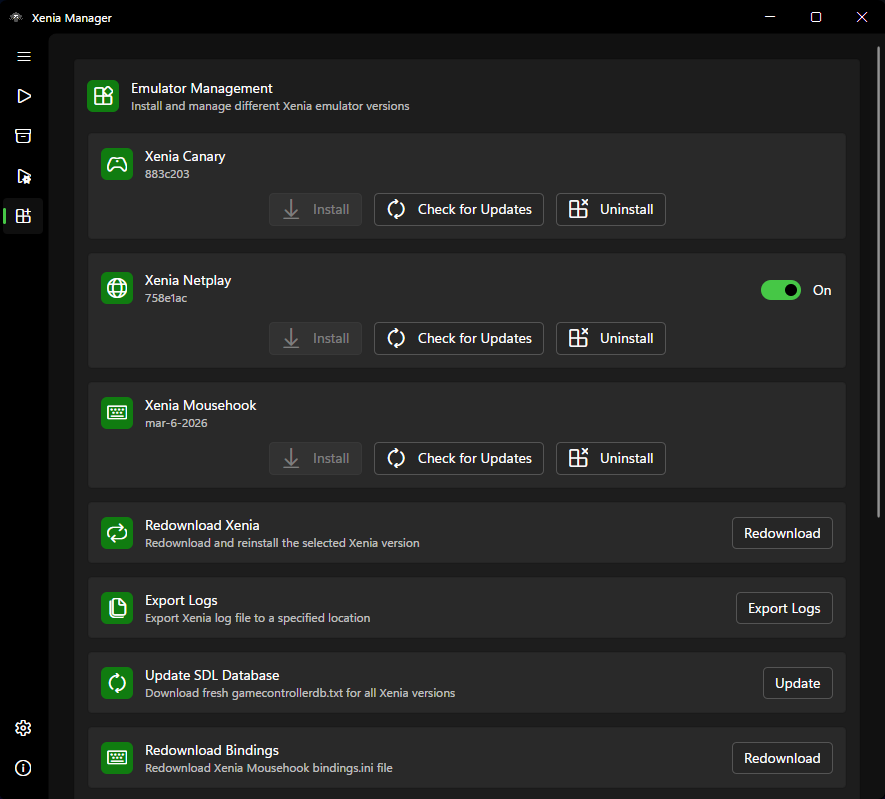Check for Updates for Xenia Mousehook
Screen dimensions: 885x799
click(x=458, y=458)
